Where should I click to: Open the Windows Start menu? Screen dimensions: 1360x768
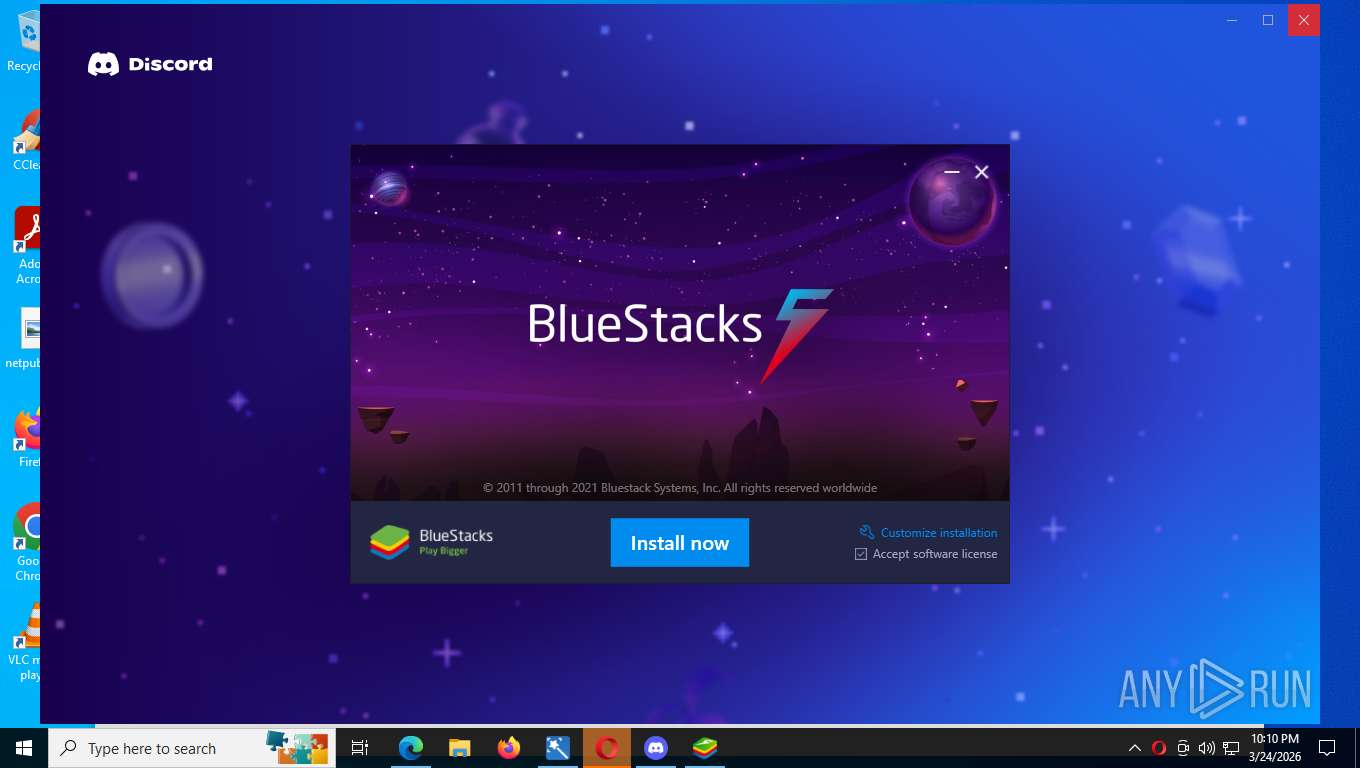pyautogui.click(x=24, y=748)
